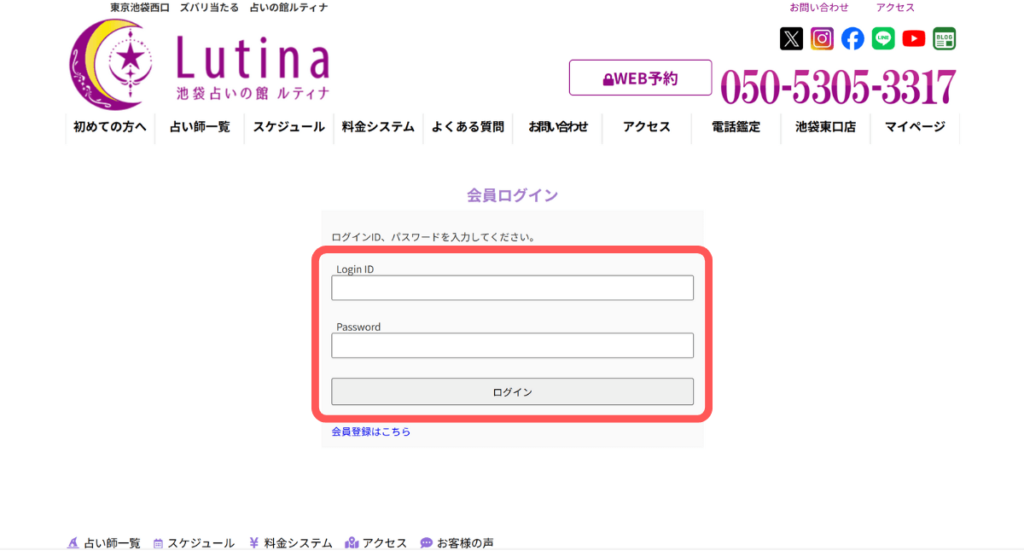The width and height of the screenshot is (1024, 556).
Task: Open the YouTube icon in header
Action: click(x=914, y=39)
